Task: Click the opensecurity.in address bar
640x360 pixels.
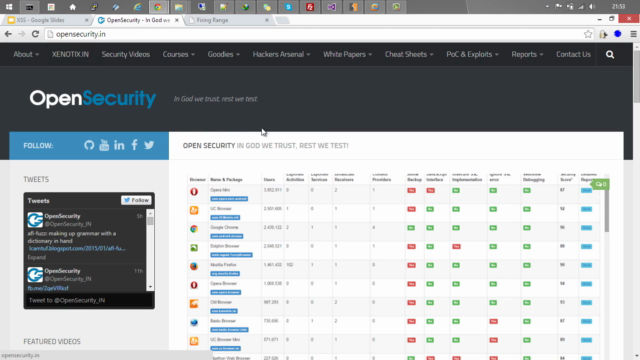Action: [314, 34]
